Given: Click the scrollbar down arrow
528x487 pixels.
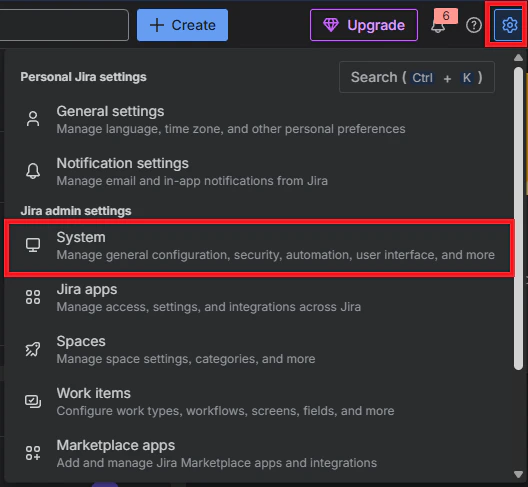Looking at the screenshot, I should click(518, 474).
